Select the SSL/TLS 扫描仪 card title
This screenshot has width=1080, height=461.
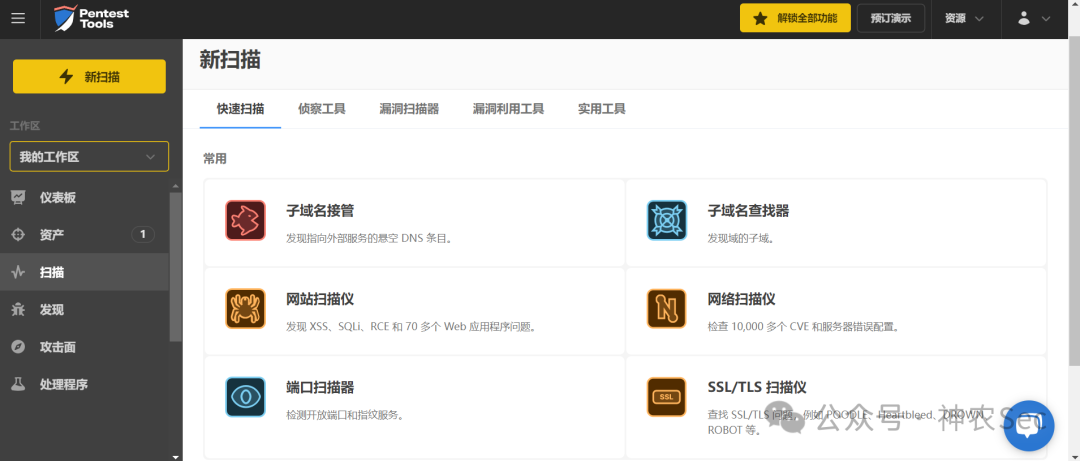tap(757, 387)
